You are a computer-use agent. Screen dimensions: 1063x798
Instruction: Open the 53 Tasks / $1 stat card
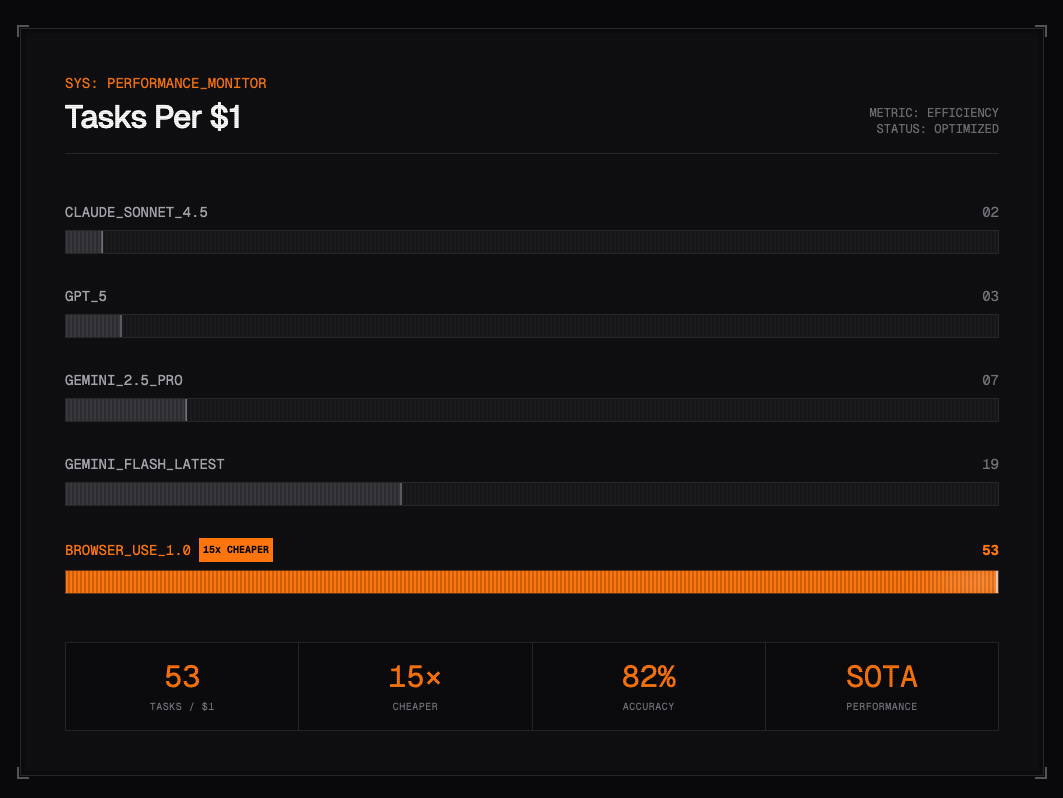182,686
